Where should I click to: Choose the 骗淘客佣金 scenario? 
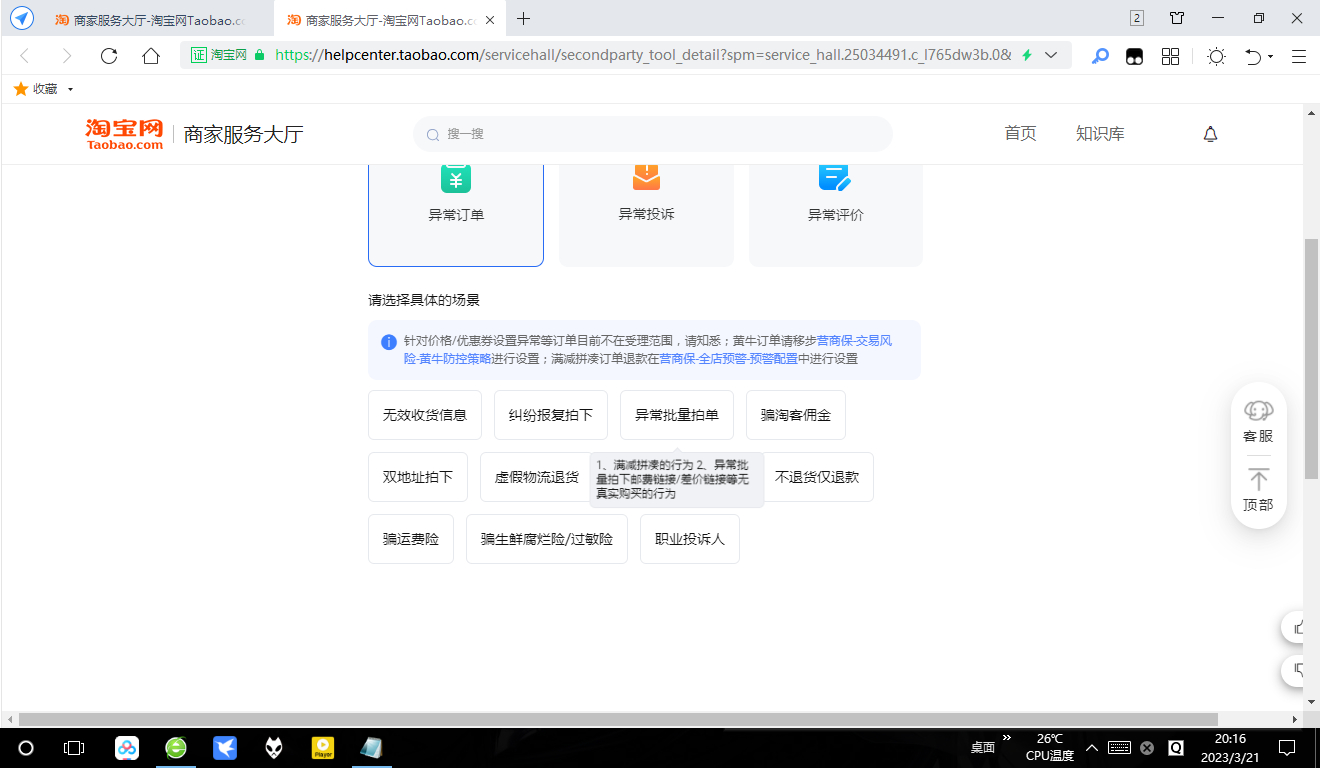point(796,415)
